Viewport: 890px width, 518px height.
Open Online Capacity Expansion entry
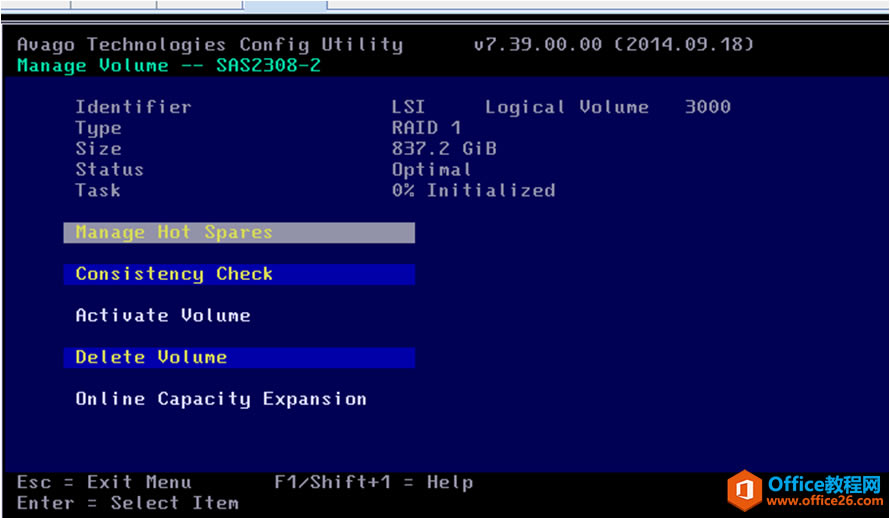[221, 399]
